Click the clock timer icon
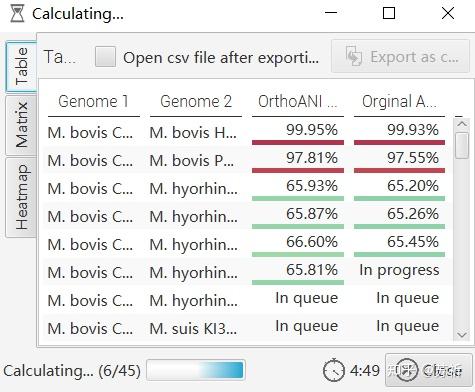Viewport: 475px width, 392px height. click(x=333, y=370)
